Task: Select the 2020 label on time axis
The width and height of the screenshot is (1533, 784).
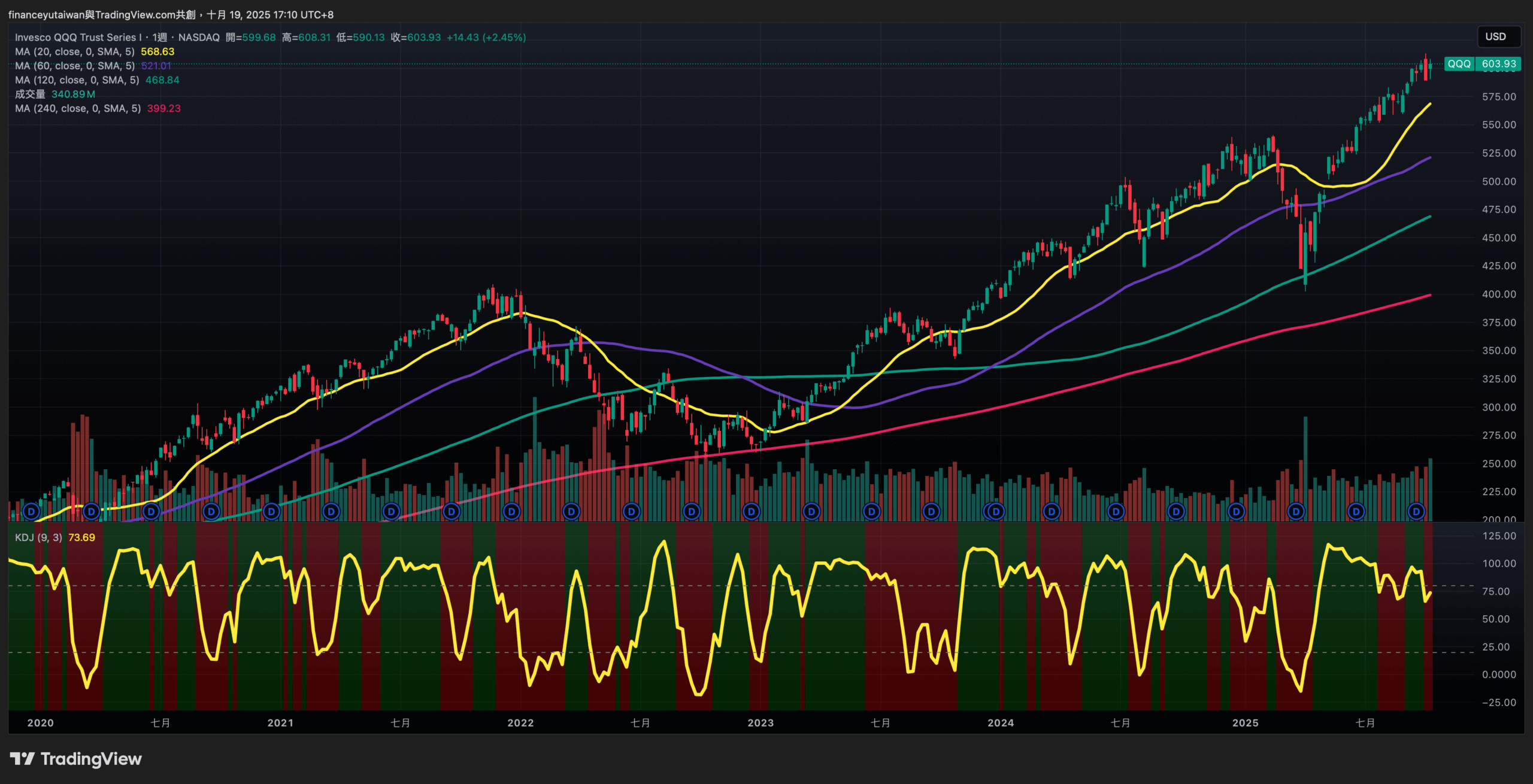Action: click(x=40, y=722)
